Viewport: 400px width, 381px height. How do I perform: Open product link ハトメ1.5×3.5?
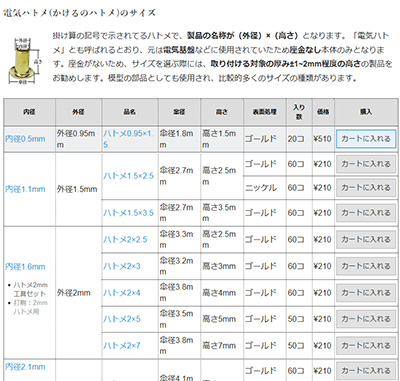(128, 213)
